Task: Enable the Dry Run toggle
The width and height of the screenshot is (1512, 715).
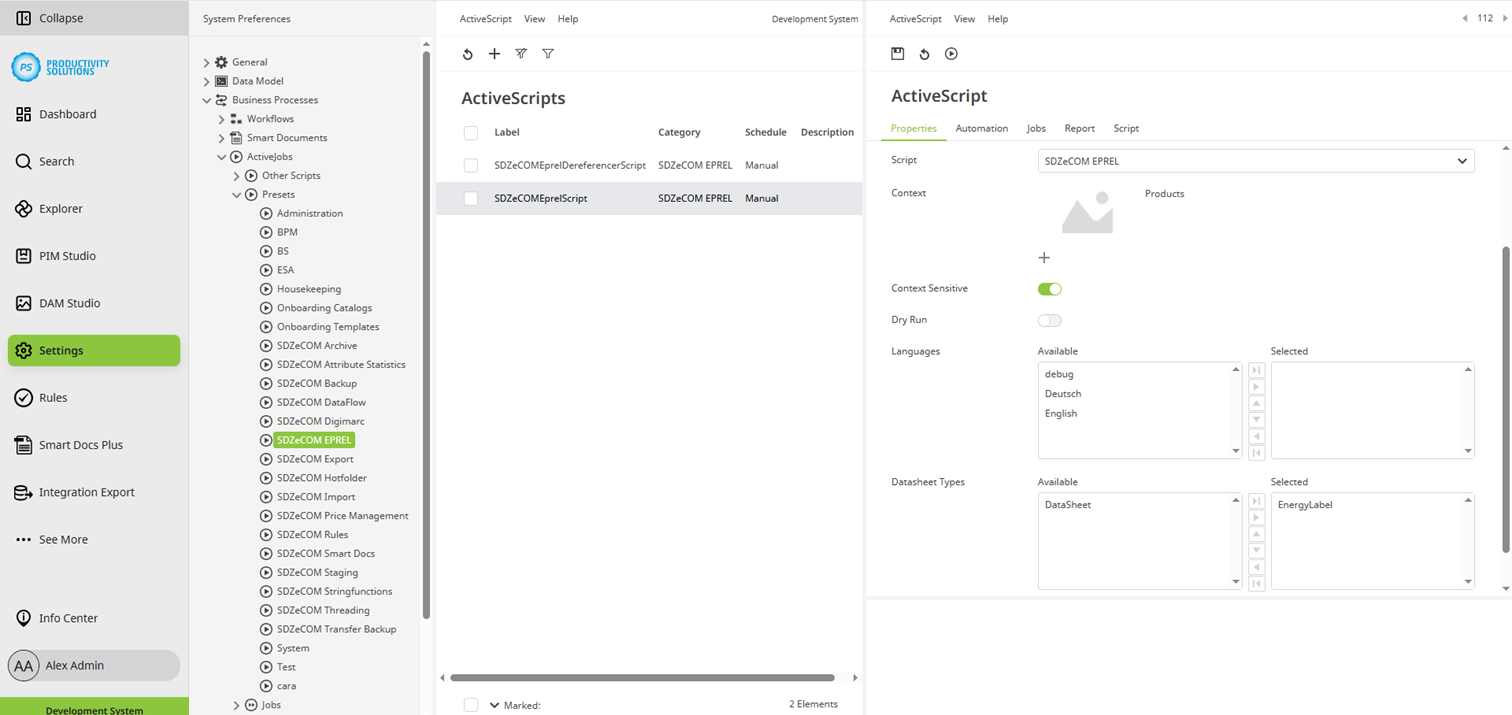Action: [x=1049, y=319]
